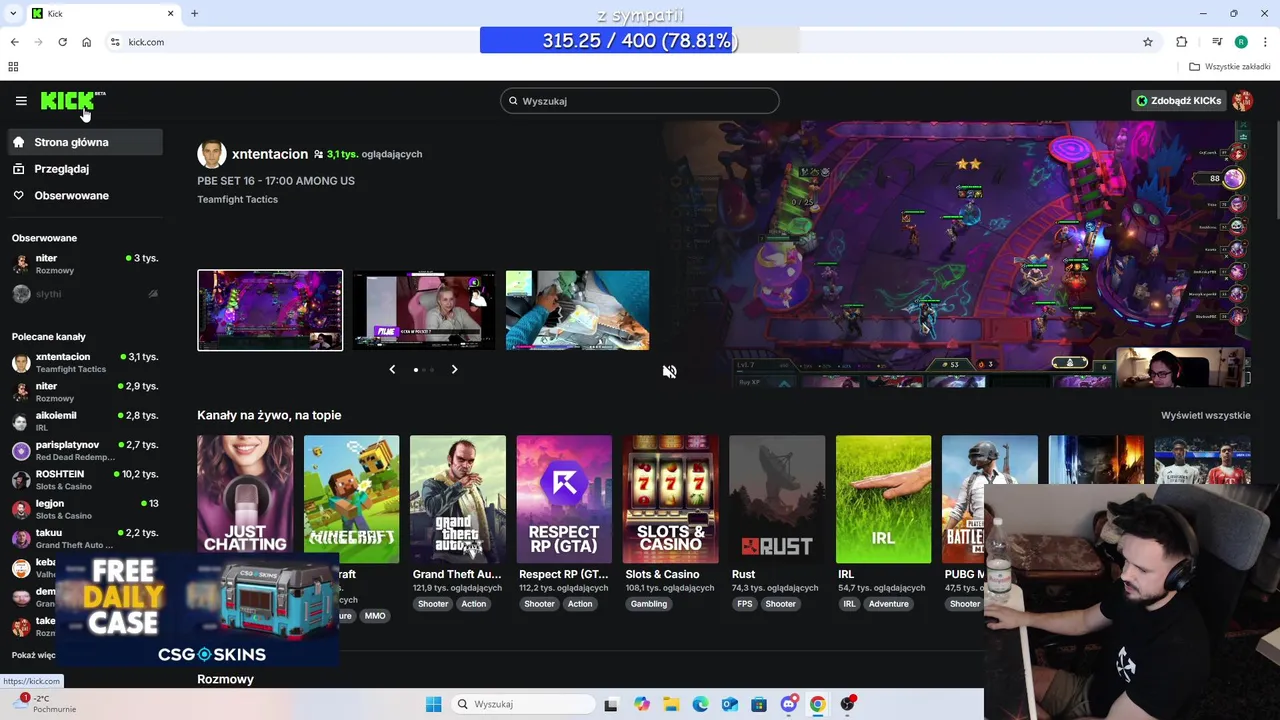Screen dimensions: 1280x720
Task: Click the Adventure tag under IRL
Action: [888, 604]
